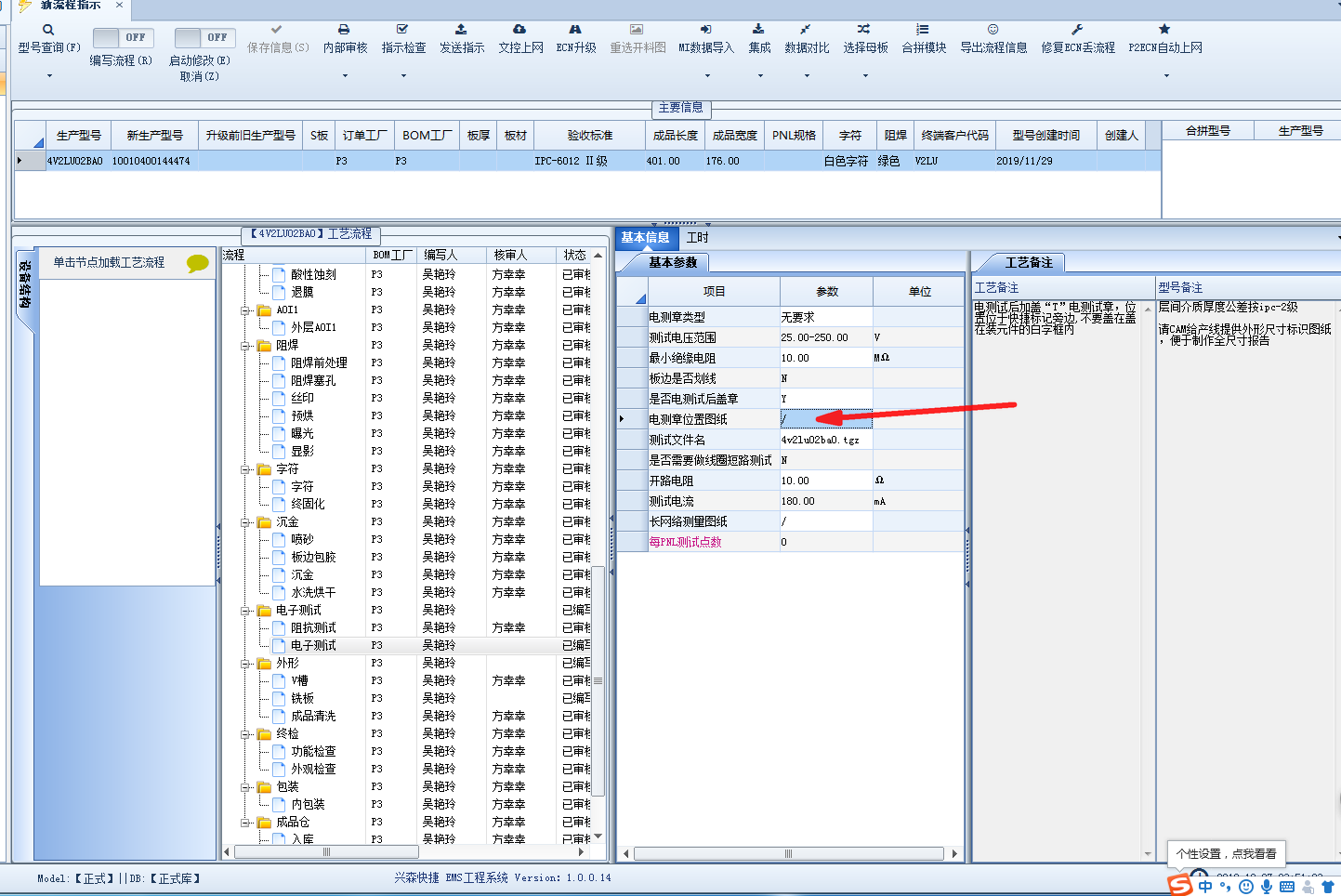Select row 4V2LU02BA0 in main info grid
The image size is (1341, 896).
(588, 161)
